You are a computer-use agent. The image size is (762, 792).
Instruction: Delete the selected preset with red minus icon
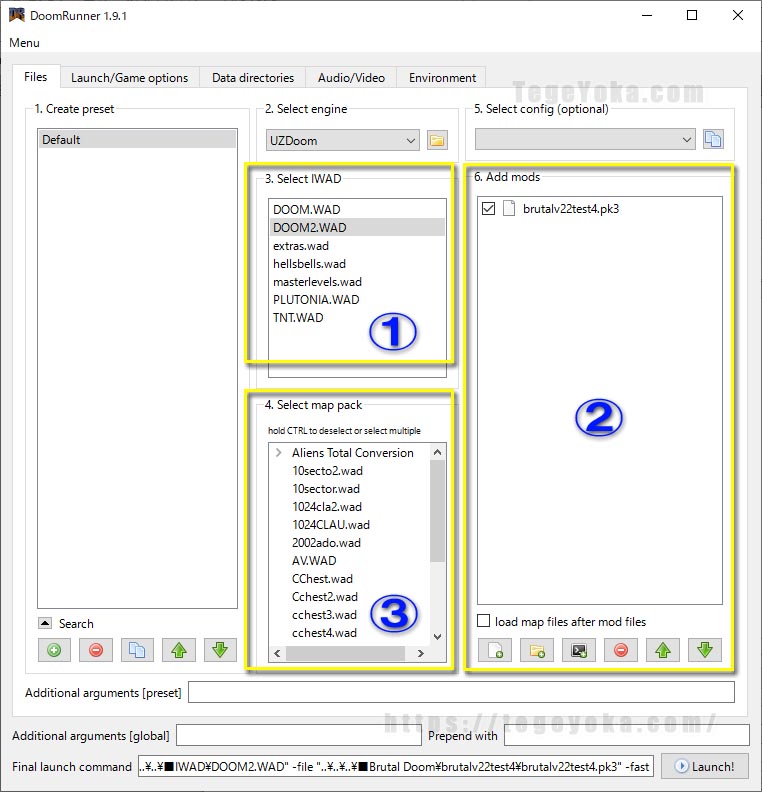point(96,650)
